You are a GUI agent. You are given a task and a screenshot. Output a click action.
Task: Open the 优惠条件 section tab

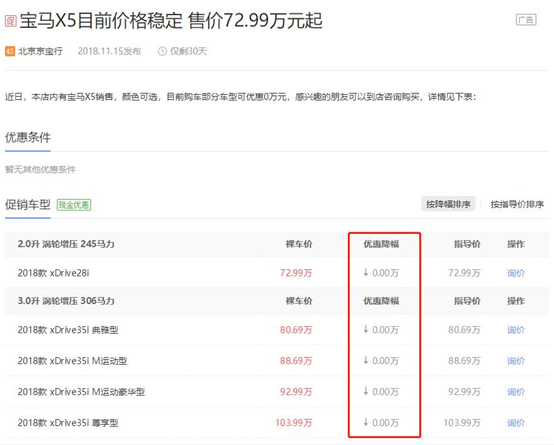[x=28, y=137]
